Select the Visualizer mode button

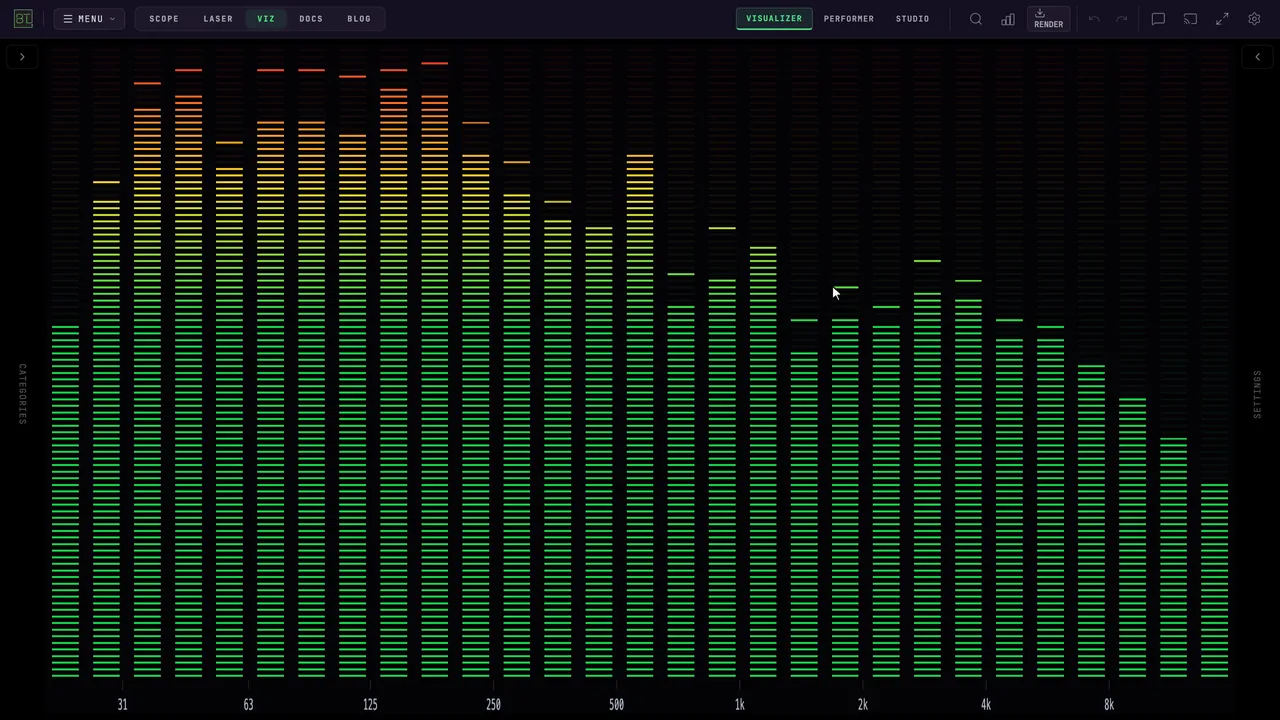tap(774, 19)
